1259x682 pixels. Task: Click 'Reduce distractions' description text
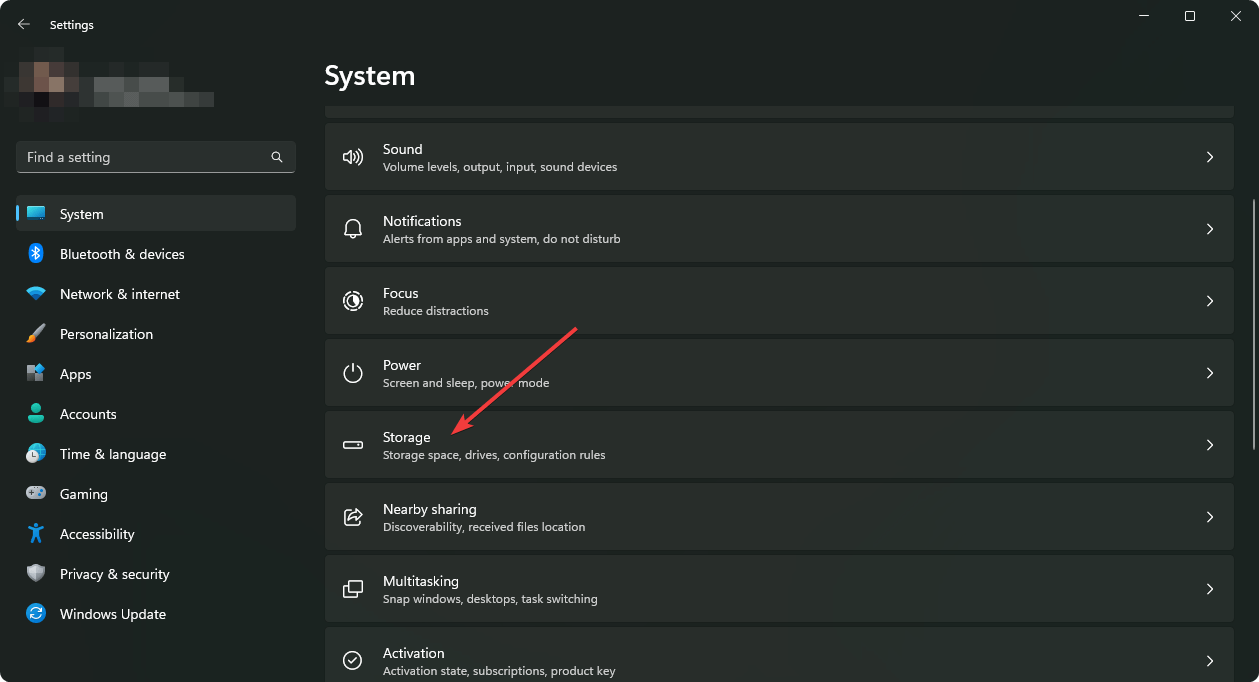pos(436,311)
